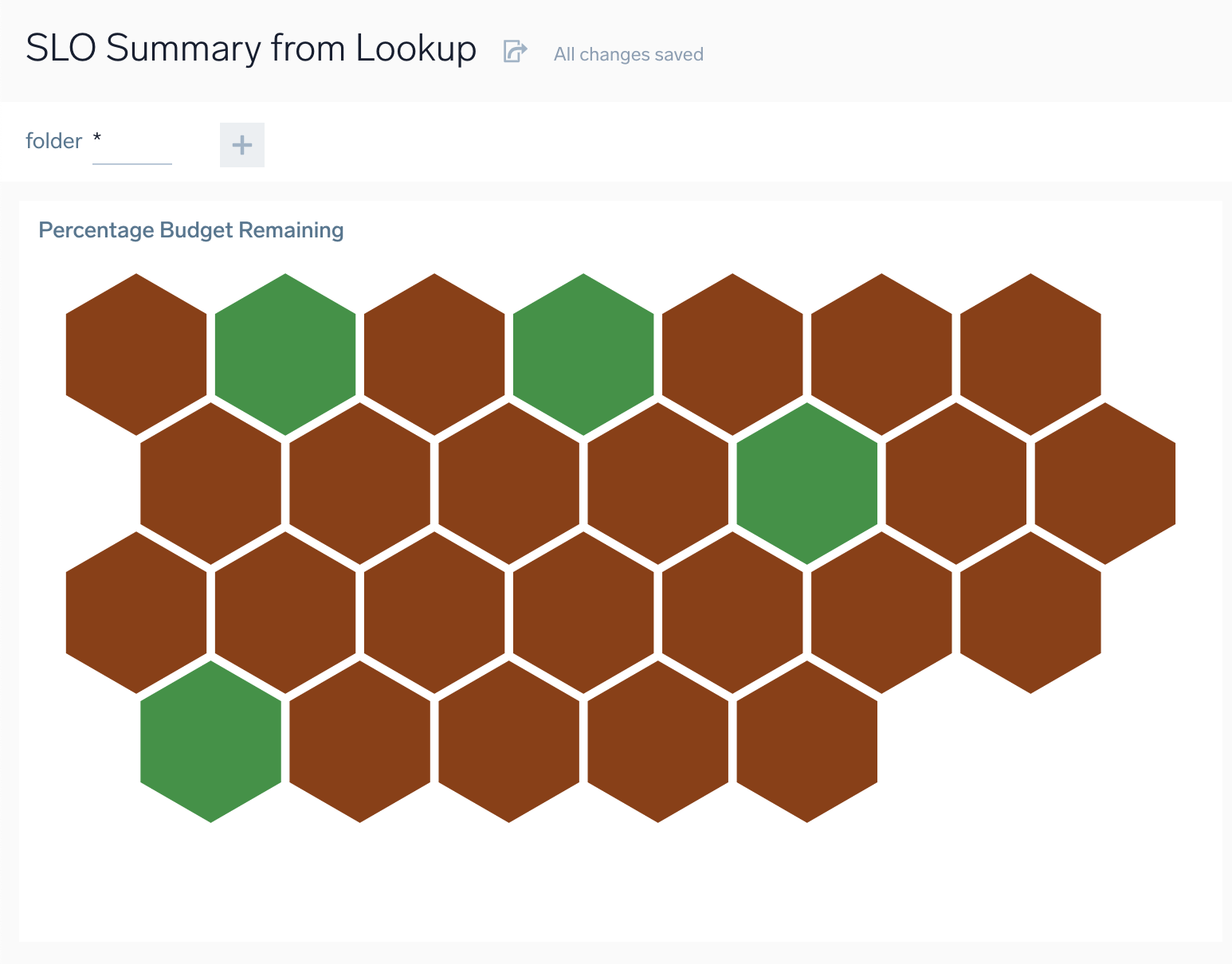1232x964 pixels.
Task: Click the green hexagon in second row
Action: pyautogui.click(x=807, y=484)
